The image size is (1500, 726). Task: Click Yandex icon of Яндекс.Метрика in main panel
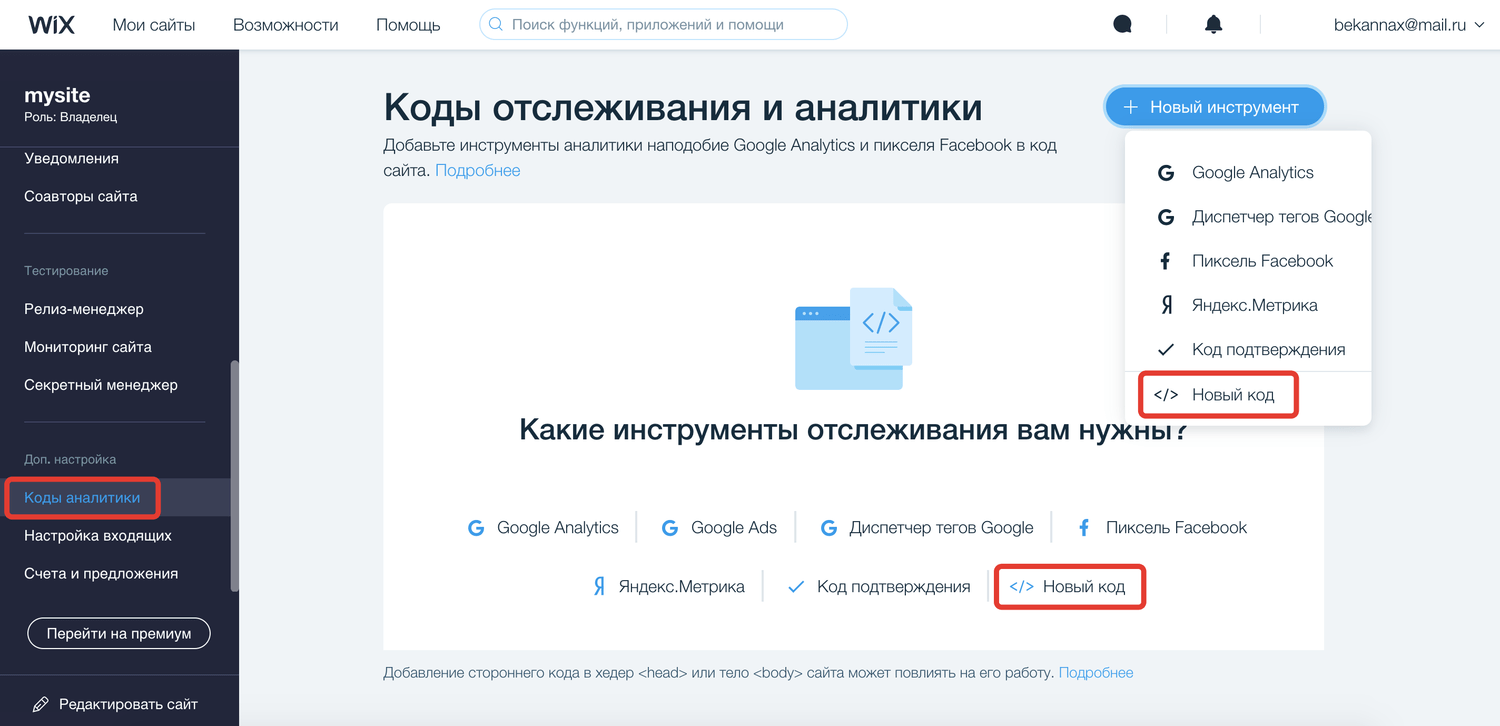(599, 587)
